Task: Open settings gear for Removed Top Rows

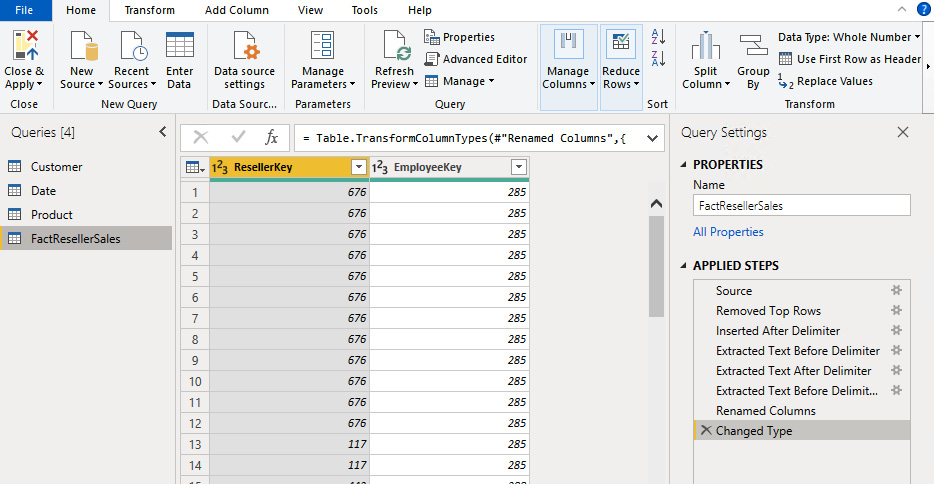Action: click(x=896, y=310)
